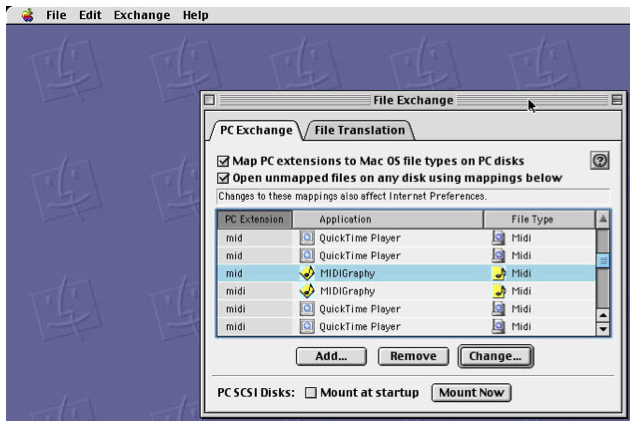Viewport: 635px width, 424px height.
Task: Open the Apple menu
Action: click(28, 15)
